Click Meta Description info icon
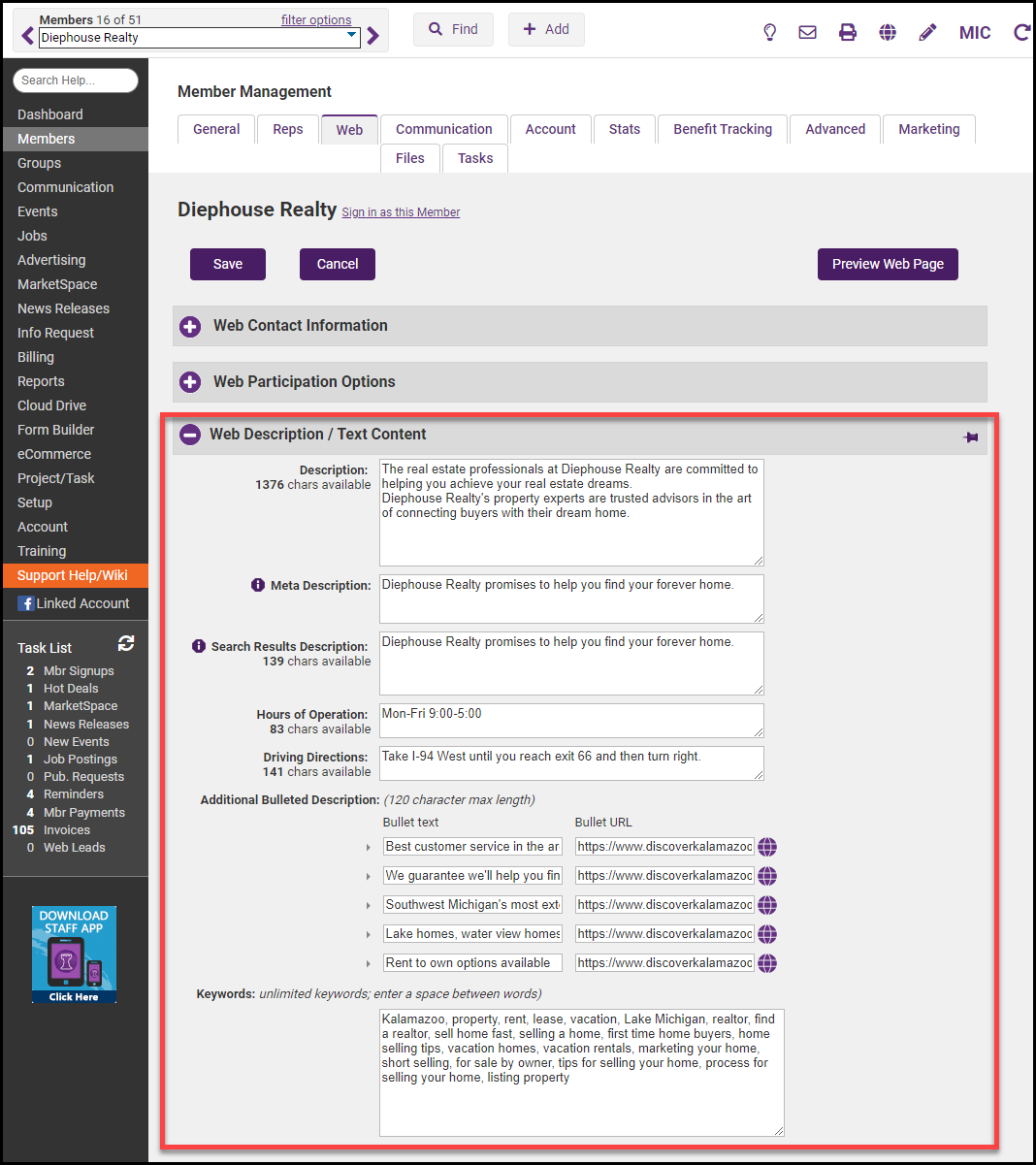This screenshot has height=1165, width=1036. (x=257, y=585)
